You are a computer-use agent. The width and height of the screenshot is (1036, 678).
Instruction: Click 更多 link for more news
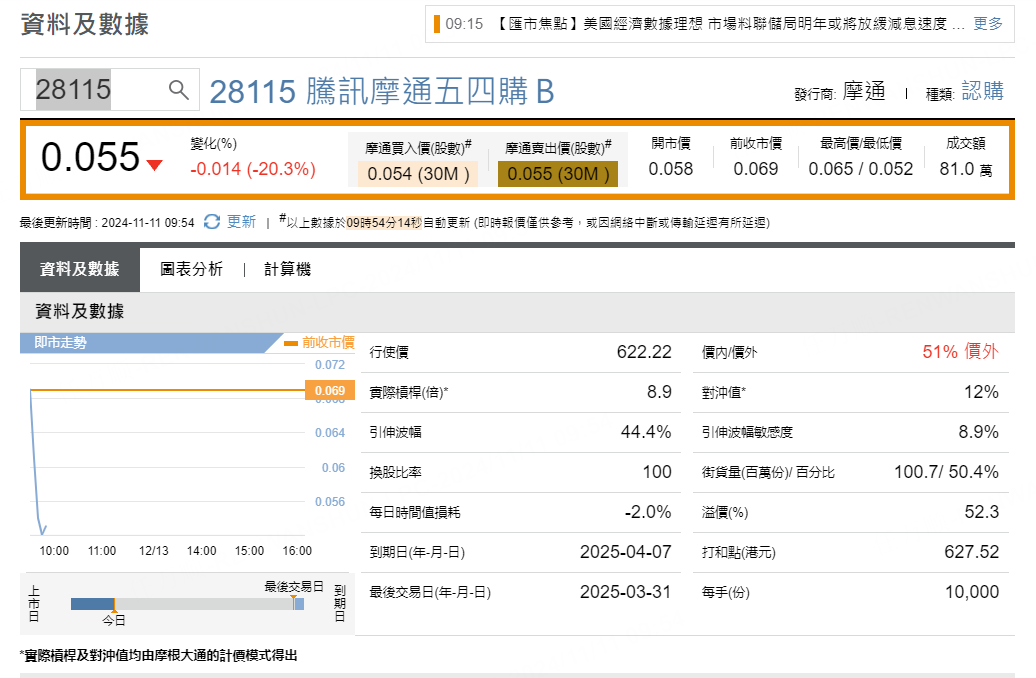[987, 23]
